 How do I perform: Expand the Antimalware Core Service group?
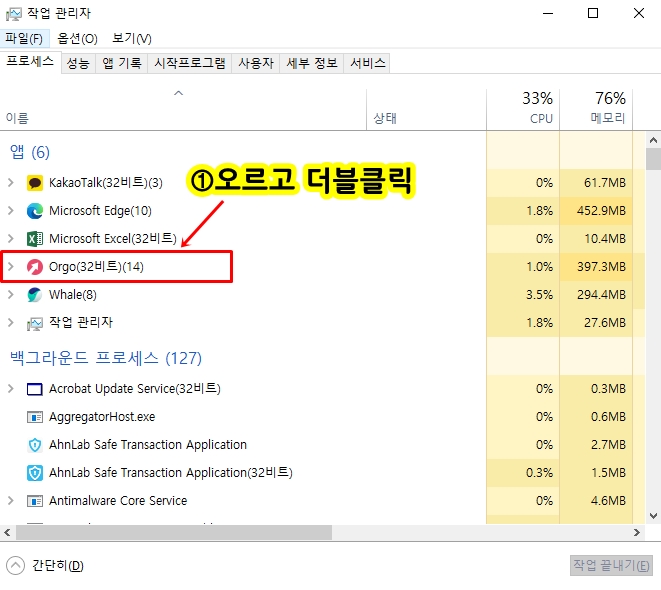[11, 501]
